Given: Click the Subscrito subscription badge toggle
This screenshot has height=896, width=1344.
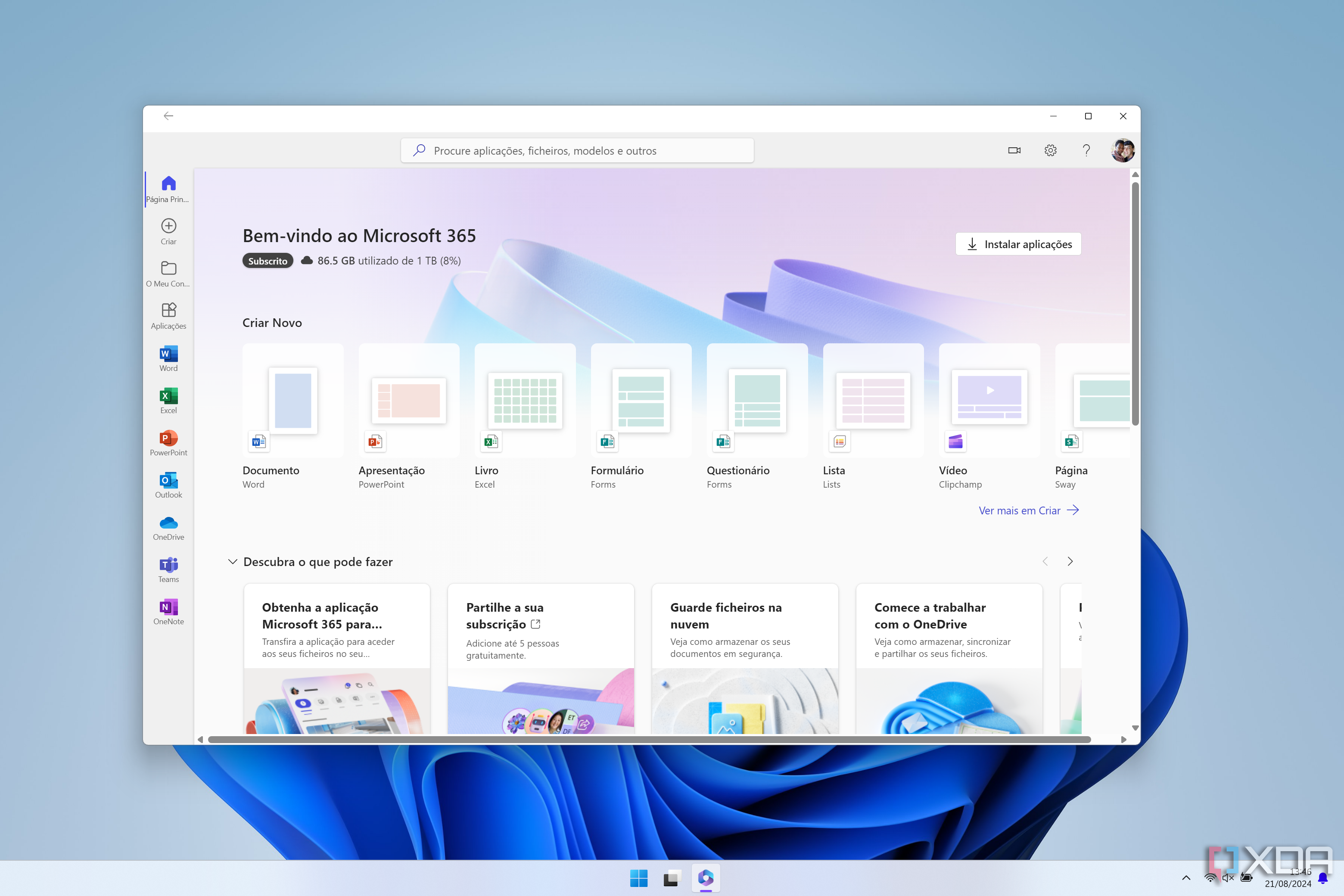Looking at the screenshot, I should 268,261.
